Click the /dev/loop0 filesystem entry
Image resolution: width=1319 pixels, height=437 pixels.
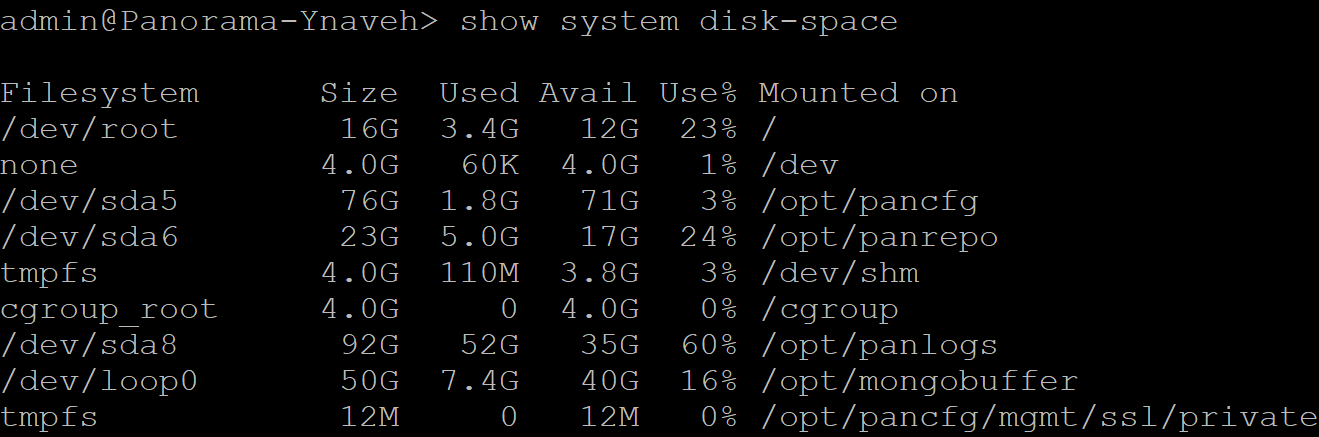[x=99, y=381]
